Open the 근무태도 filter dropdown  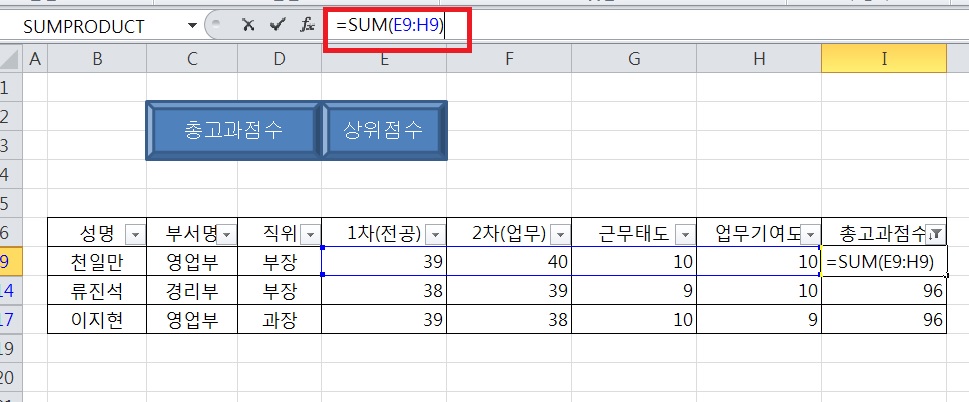tap(685, 234)
